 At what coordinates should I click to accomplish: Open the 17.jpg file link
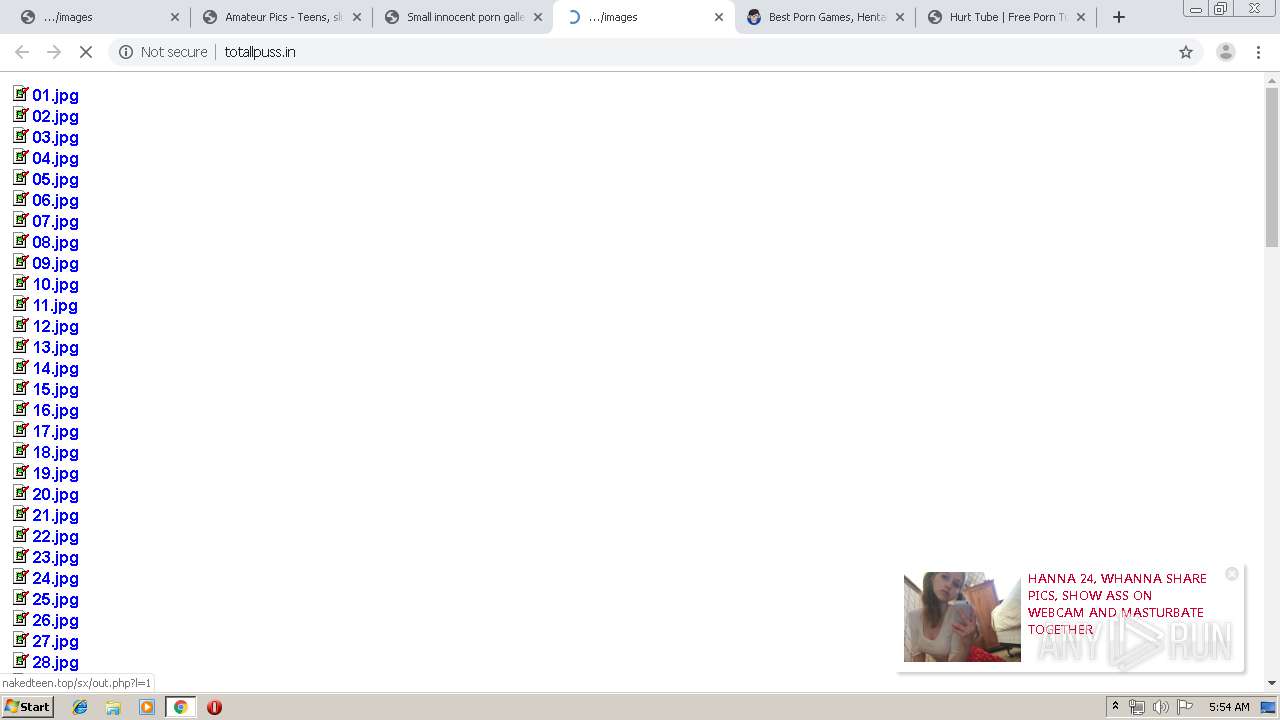[55, 432]
